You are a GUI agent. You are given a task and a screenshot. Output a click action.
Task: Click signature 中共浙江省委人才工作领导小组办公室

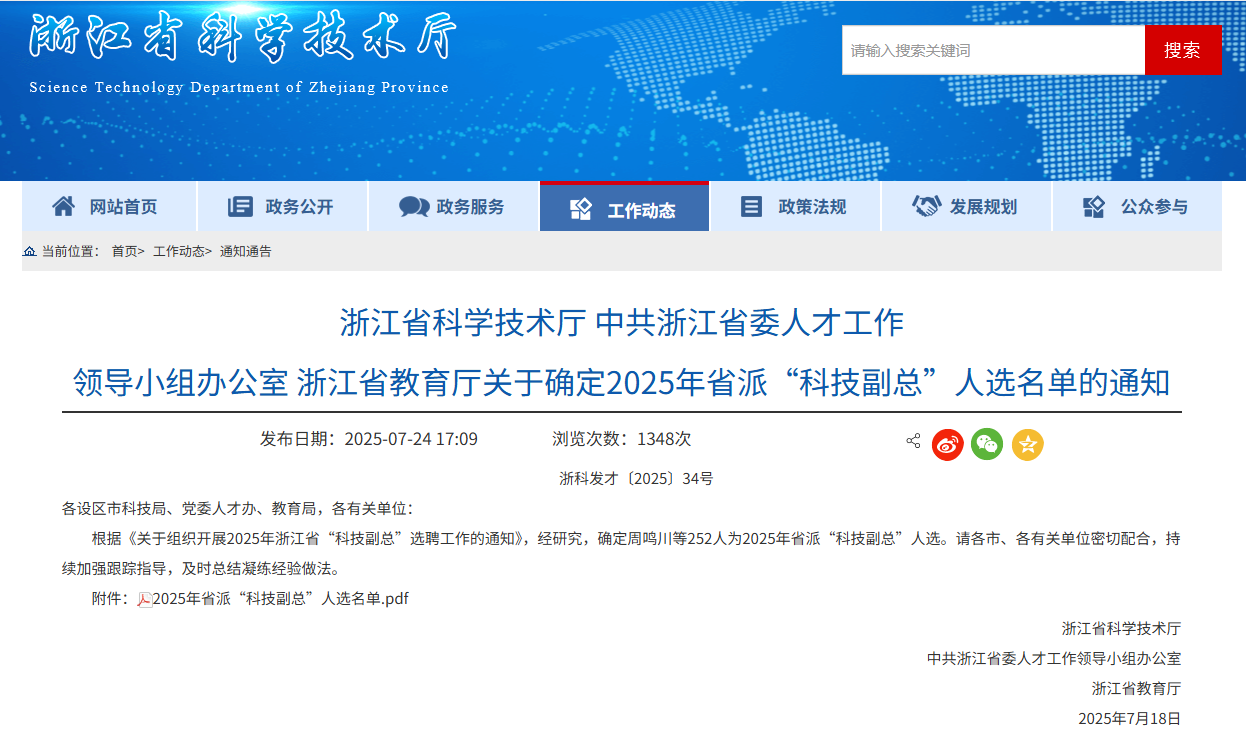click(1054, 659)
